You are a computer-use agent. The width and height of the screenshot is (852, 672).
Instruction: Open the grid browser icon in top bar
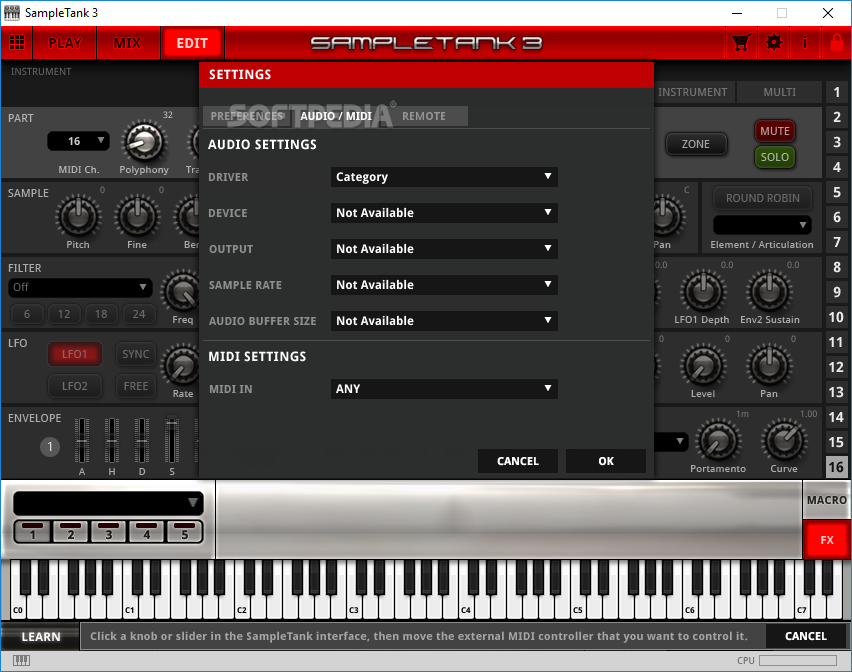coord(17,42)
